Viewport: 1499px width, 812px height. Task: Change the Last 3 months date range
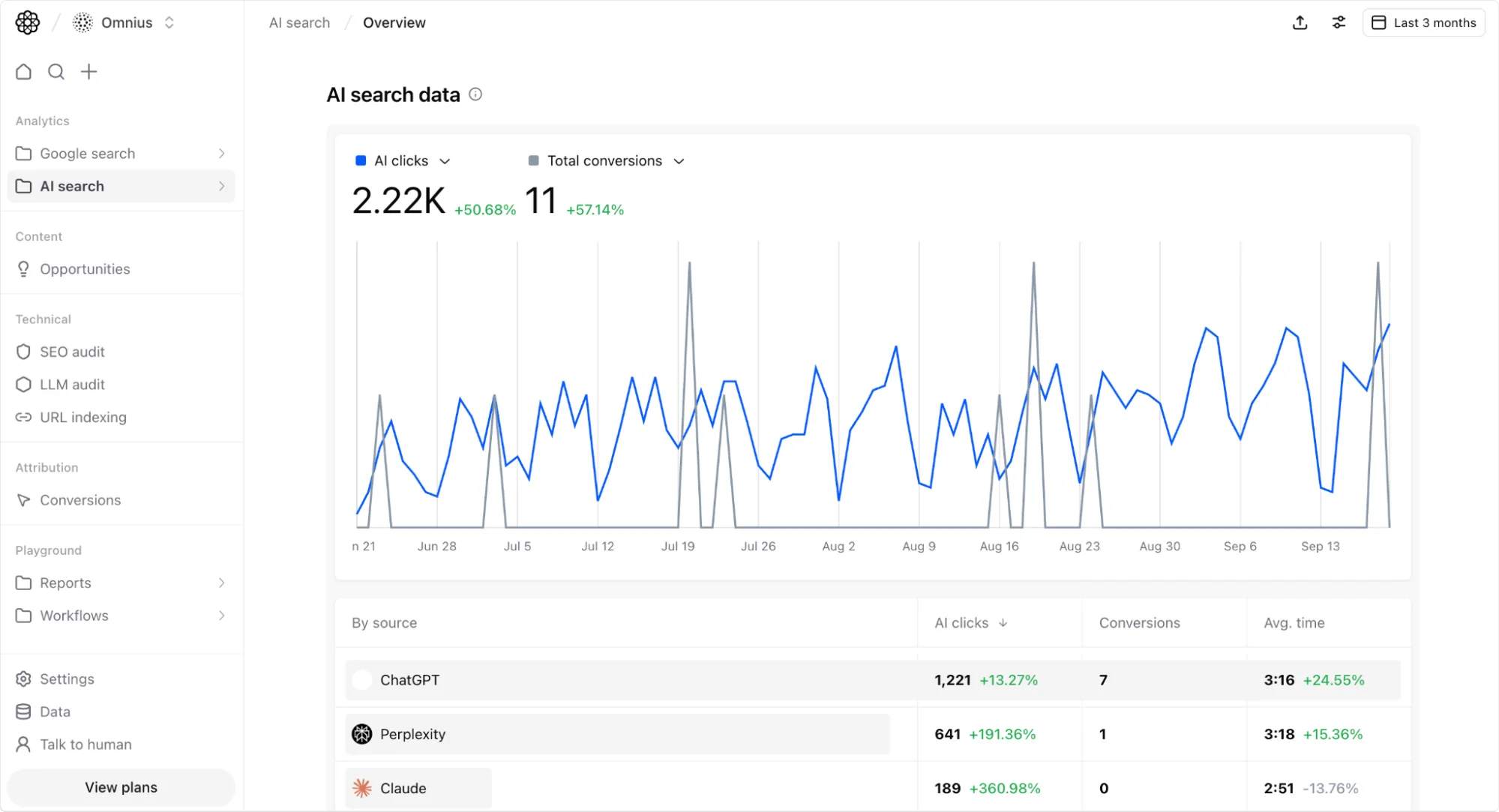tap(1423, 22)
